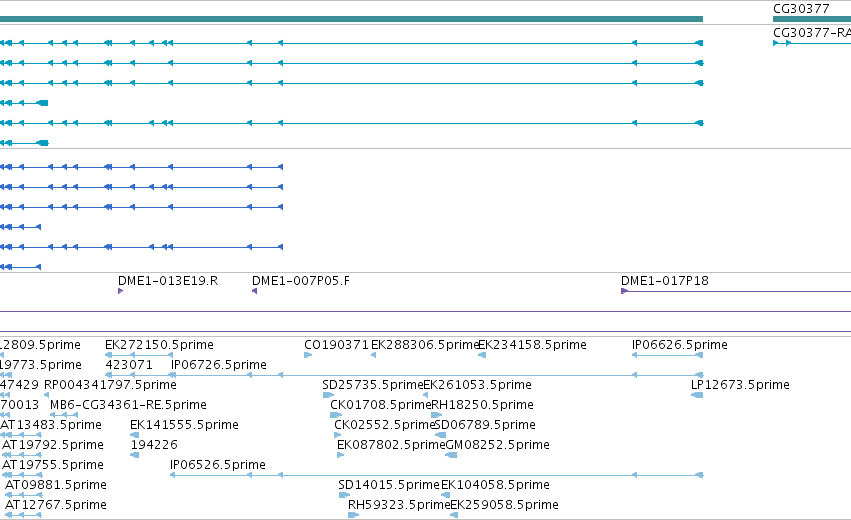
Task: Click the AT13483.5prime label
Action: point(51,424)
